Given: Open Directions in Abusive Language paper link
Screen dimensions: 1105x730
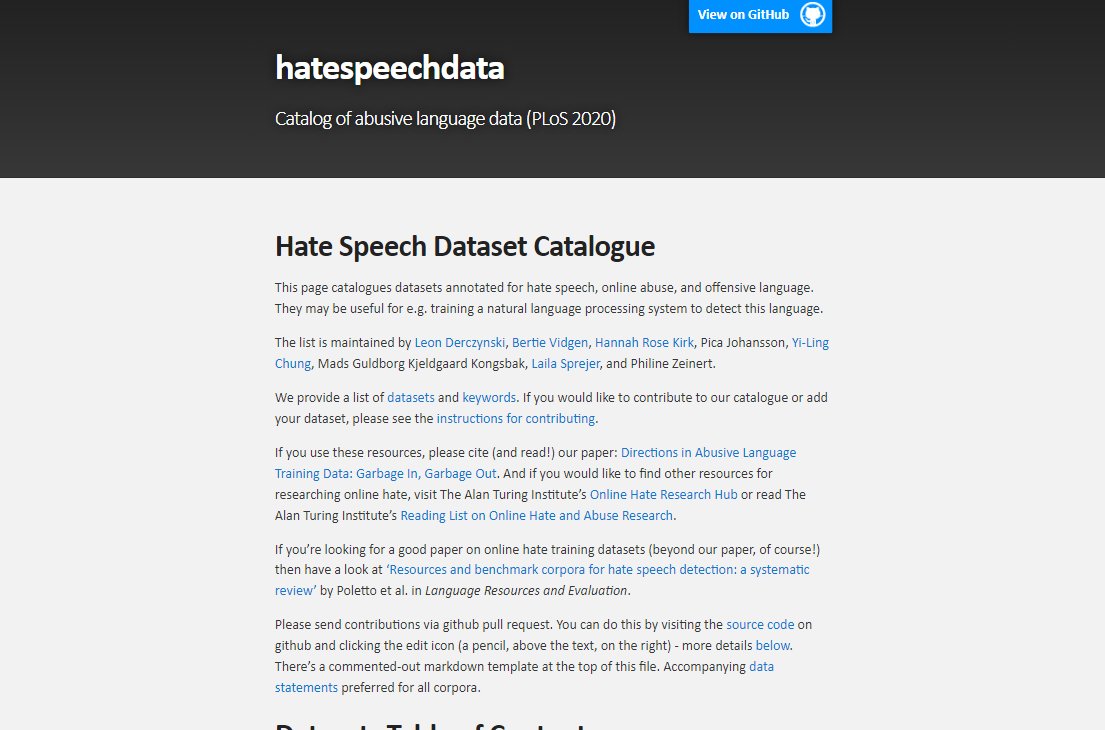Looking at the screenshot, I should [x=708, y=452].
